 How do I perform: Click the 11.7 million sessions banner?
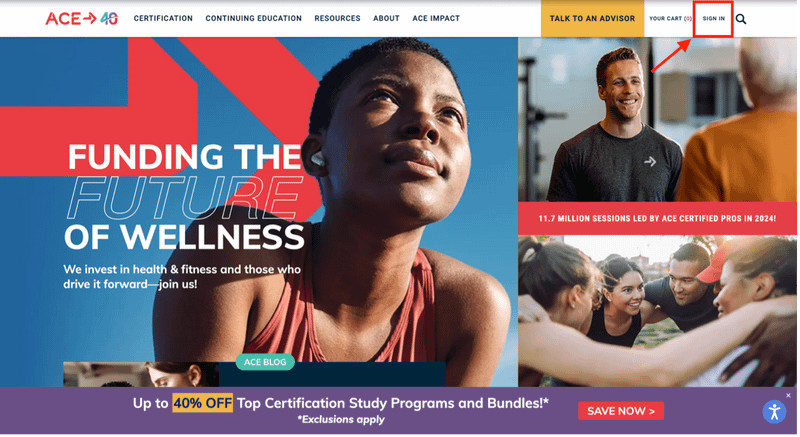click(x=659, y=219)
